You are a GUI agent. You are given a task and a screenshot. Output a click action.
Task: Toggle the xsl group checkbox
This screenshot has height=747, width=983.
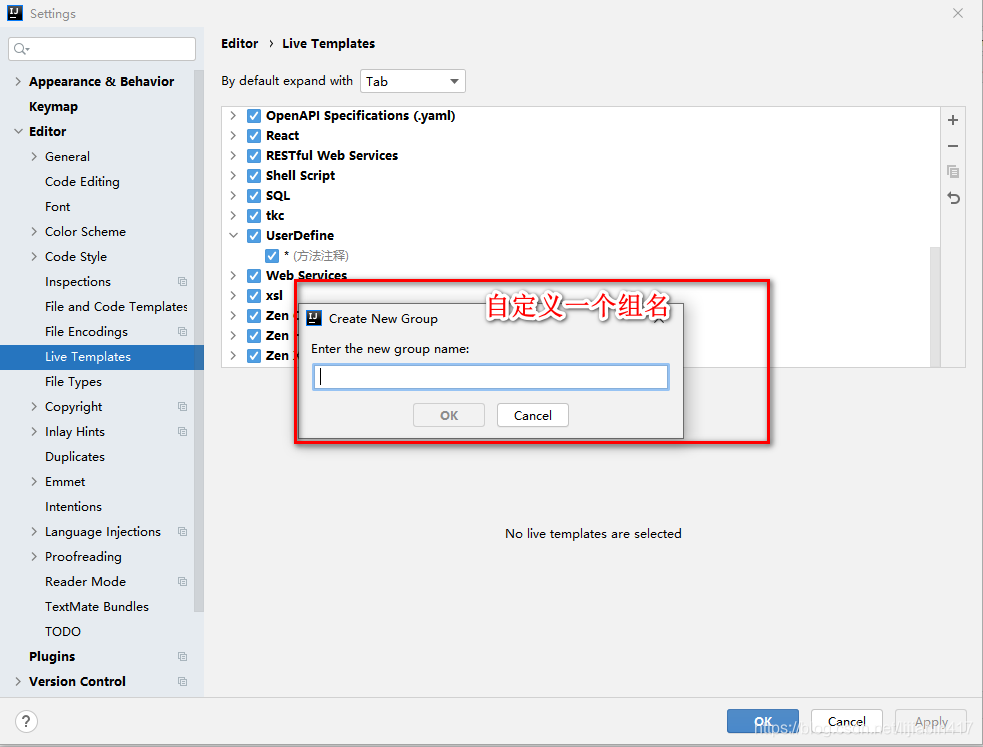(x=254, y=296)
